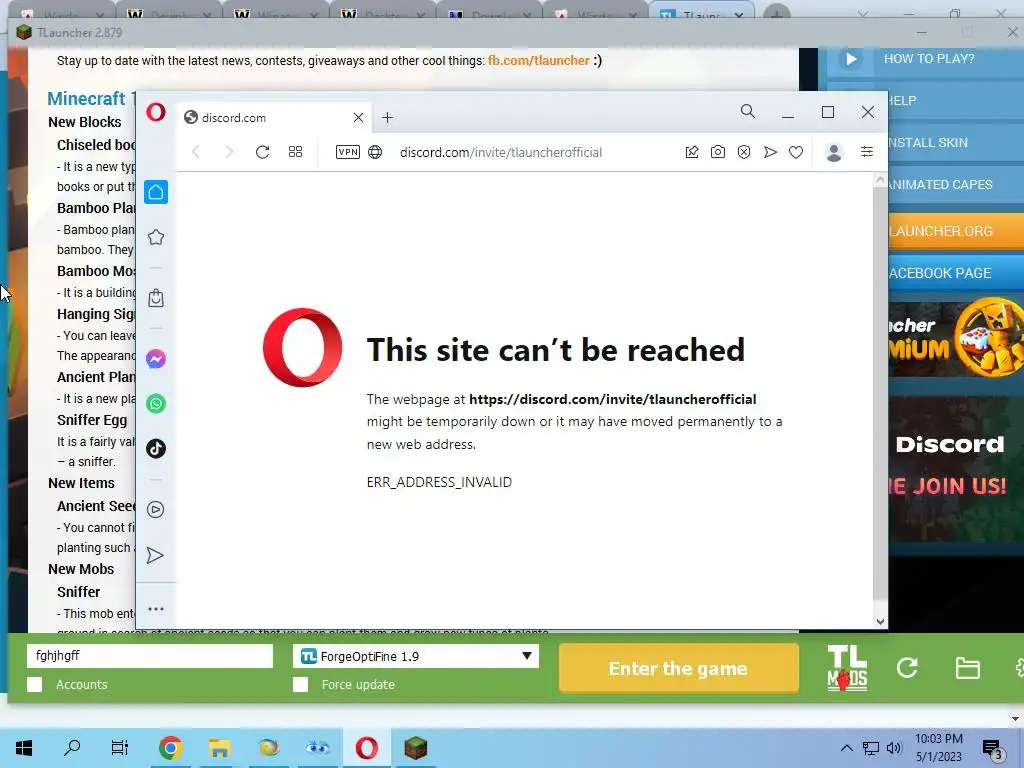This screenshot has height=768, width=1024.
Task: Open the ad blocker shield icon
Action: click(744, 152)
